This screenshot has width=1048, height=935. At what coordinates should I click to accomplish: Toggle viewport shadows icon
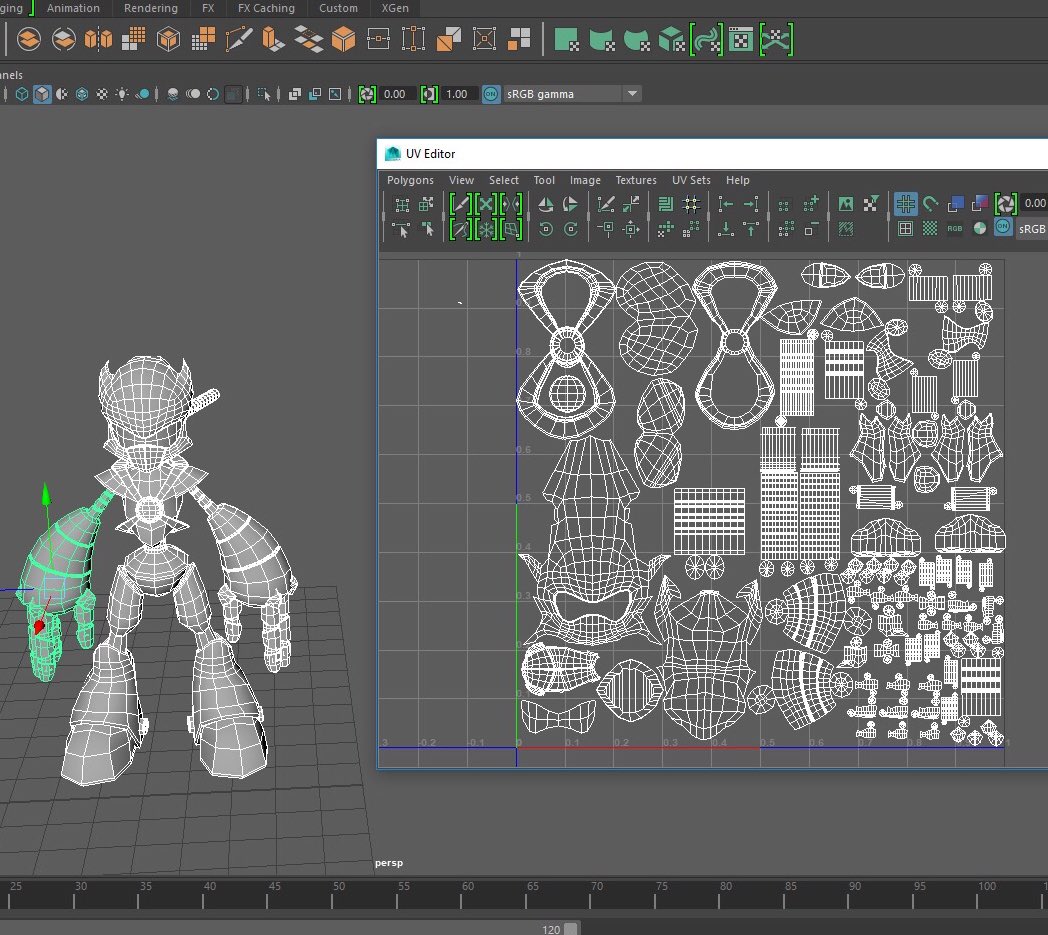142,94
